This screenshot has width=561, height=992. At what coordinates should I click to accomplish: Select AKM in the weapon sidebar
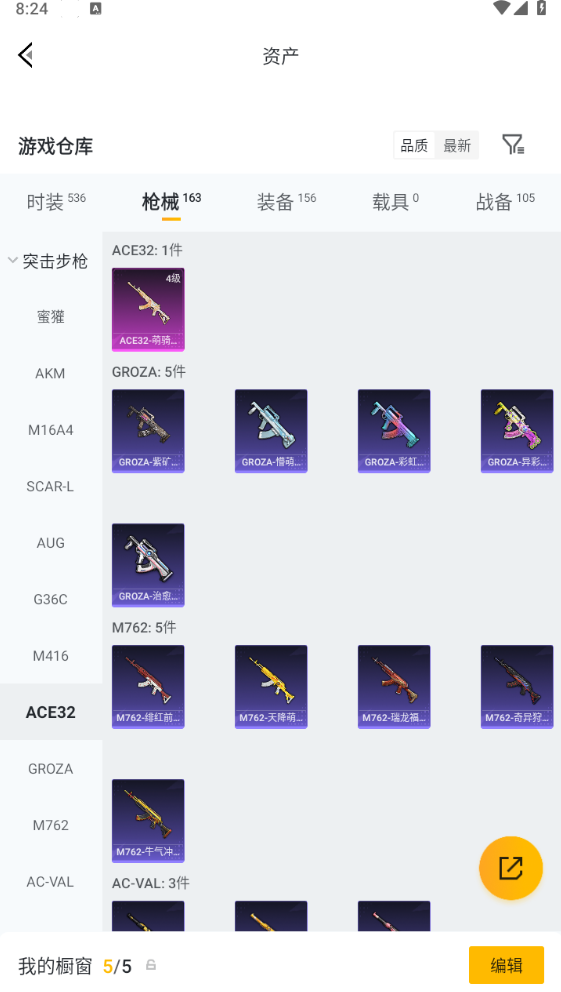51,373
